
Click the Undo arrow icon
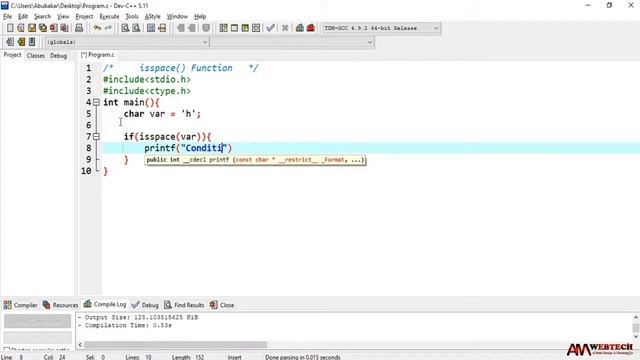(97, 28)
